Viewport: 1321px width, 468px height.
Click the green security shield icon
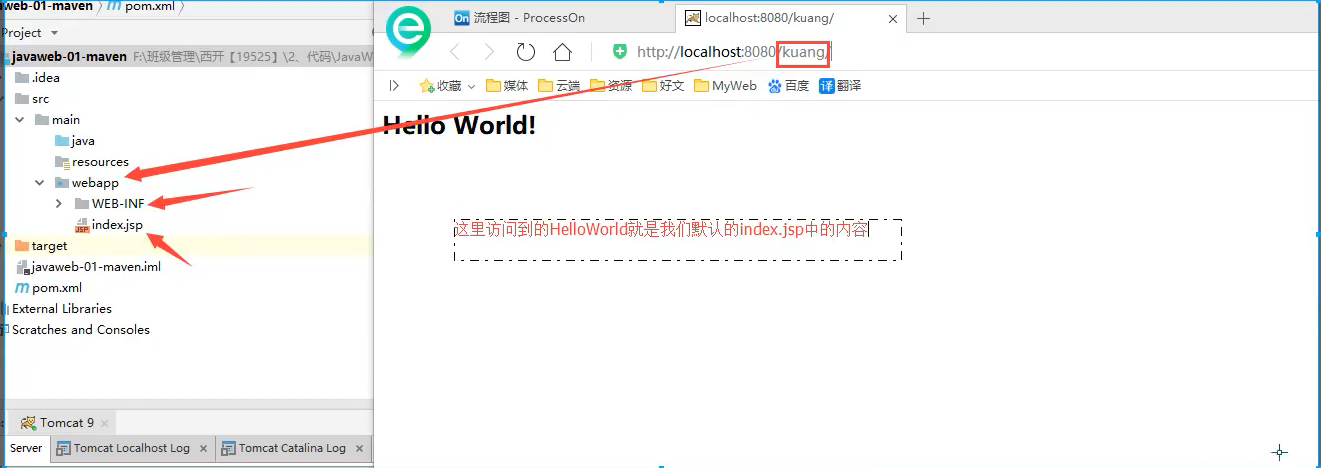(x=620, y=52)
